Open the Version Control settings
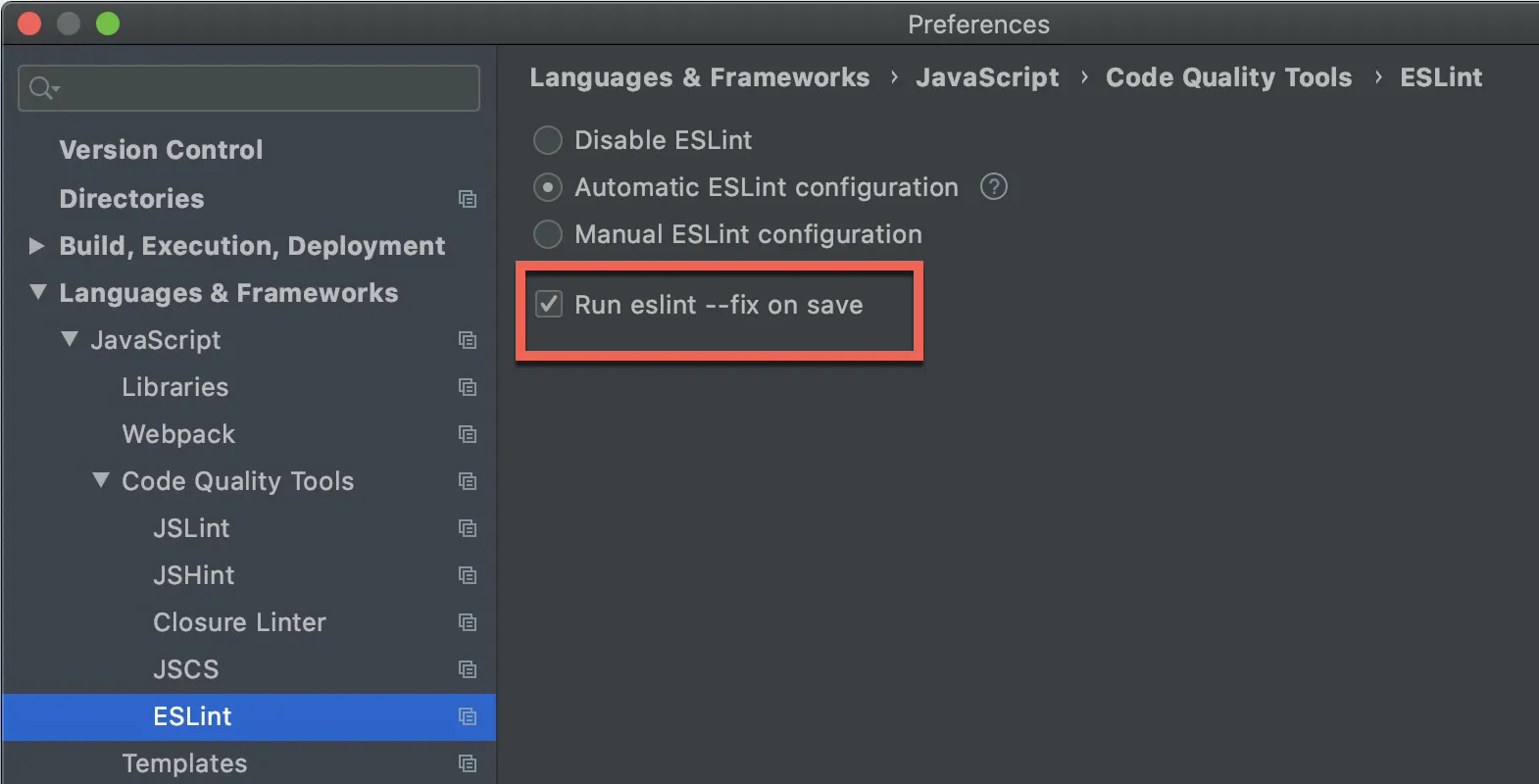The height and width of the screenshot is (784, 1539). (161, 150)
